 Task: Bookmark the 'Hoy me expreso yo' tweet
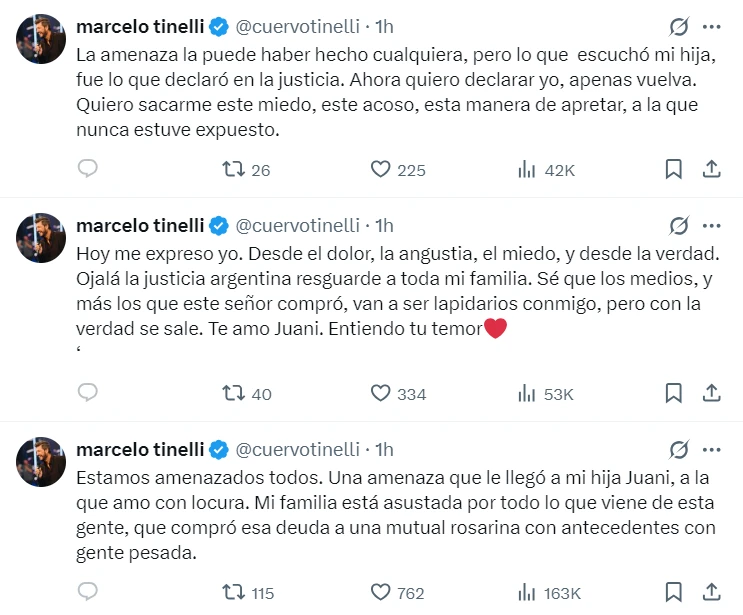[x=674, y=393]
